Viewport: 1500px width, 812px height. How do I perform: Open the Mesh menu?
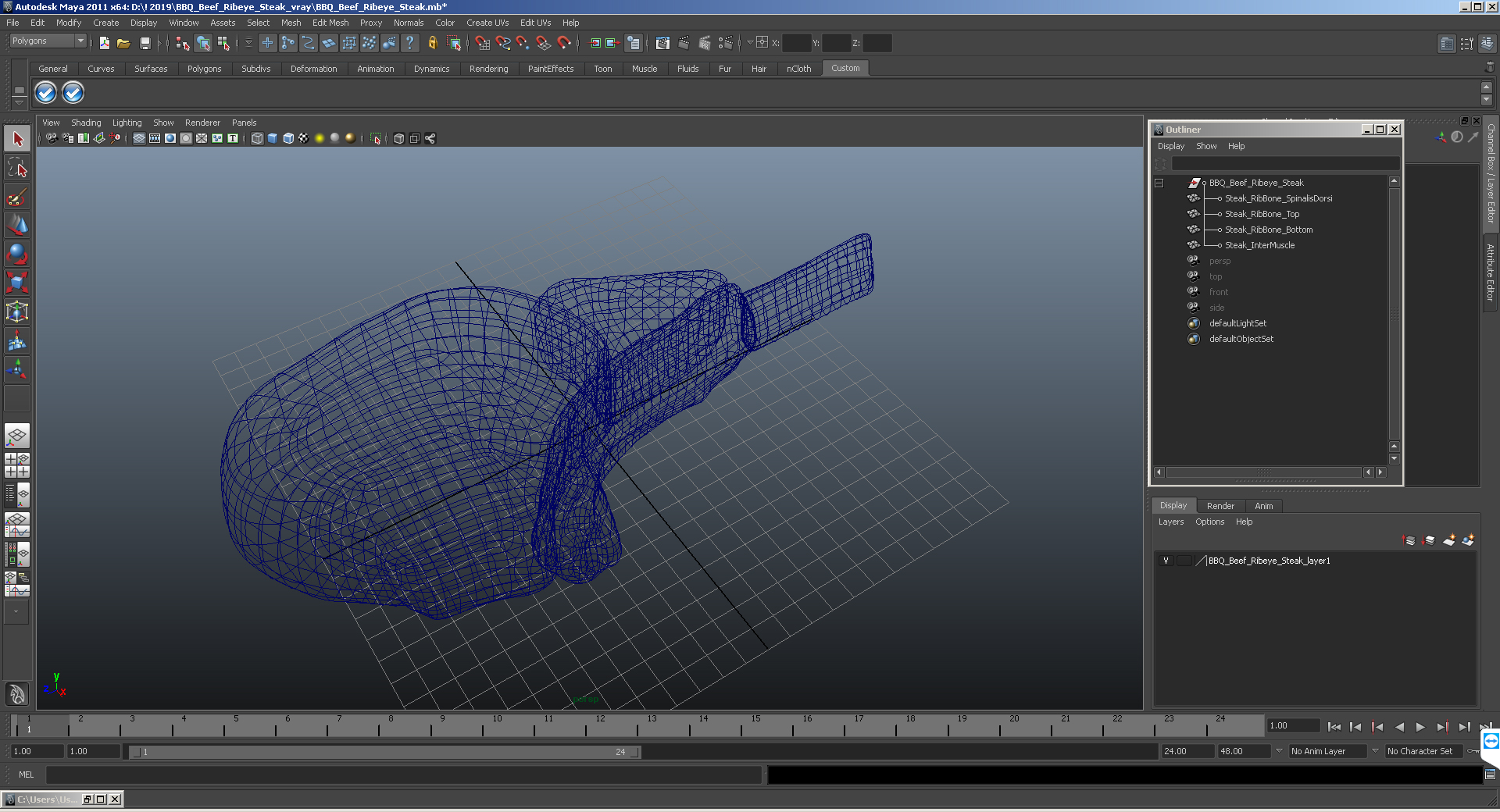[291, 23]
